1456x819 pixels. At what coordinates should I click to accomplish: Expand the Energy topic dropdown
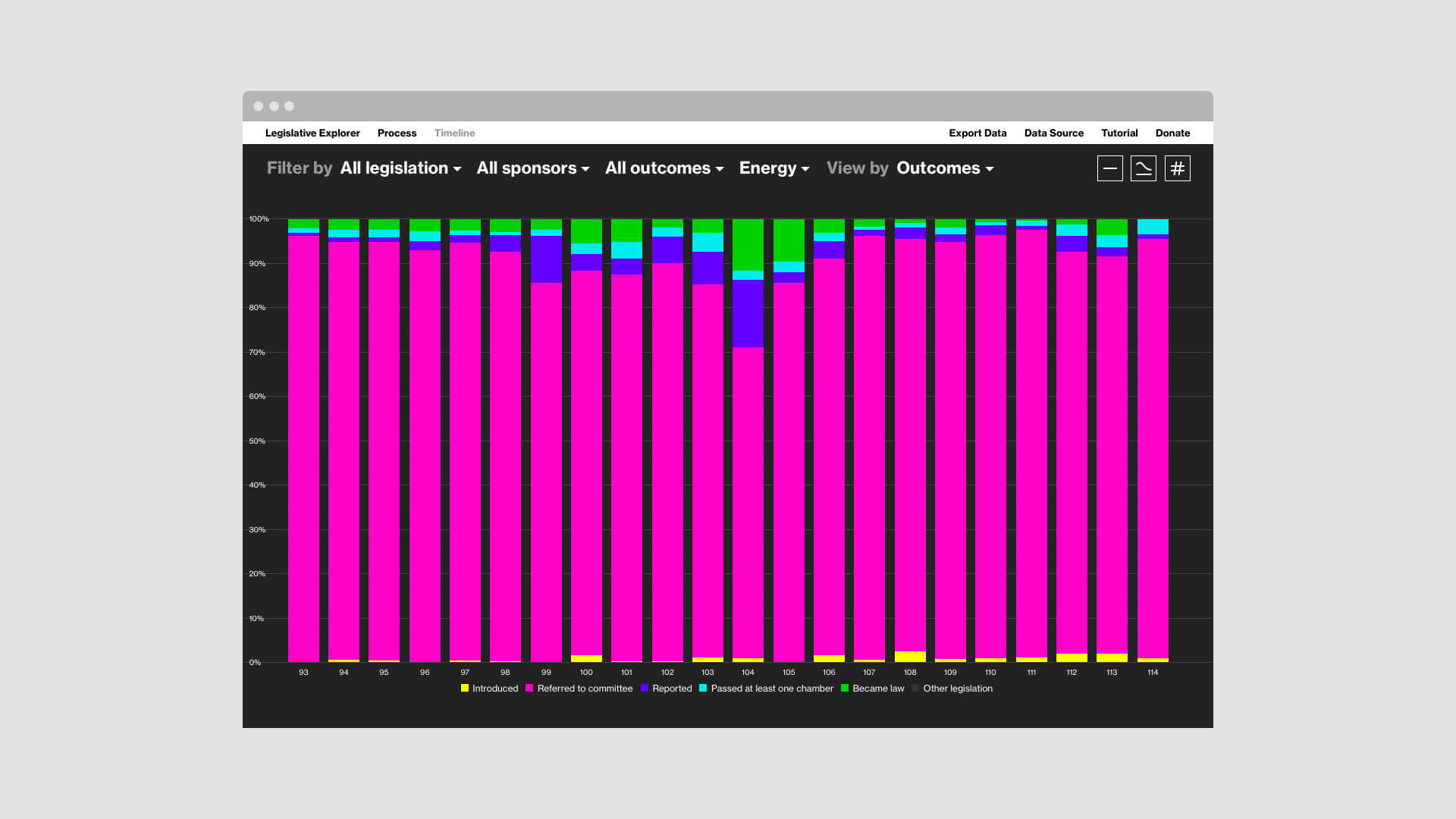[774, 168]
